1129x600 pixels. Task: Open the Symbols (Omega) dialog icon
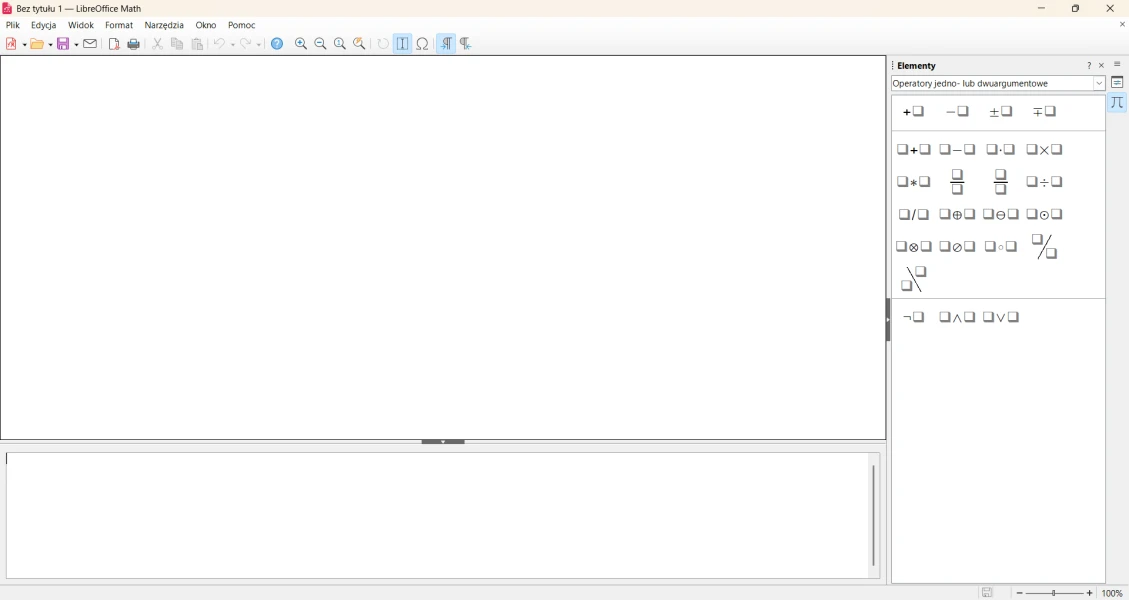pyautogui.click(x=423, y=44)
